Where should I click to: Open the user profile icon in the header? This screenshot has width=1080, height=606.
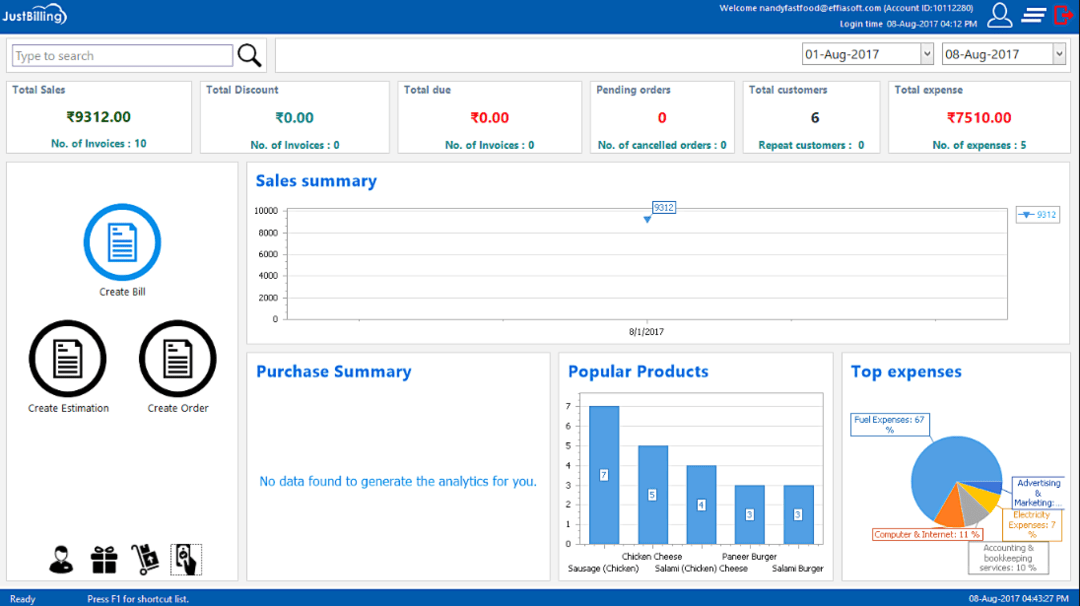coord(998,15)
